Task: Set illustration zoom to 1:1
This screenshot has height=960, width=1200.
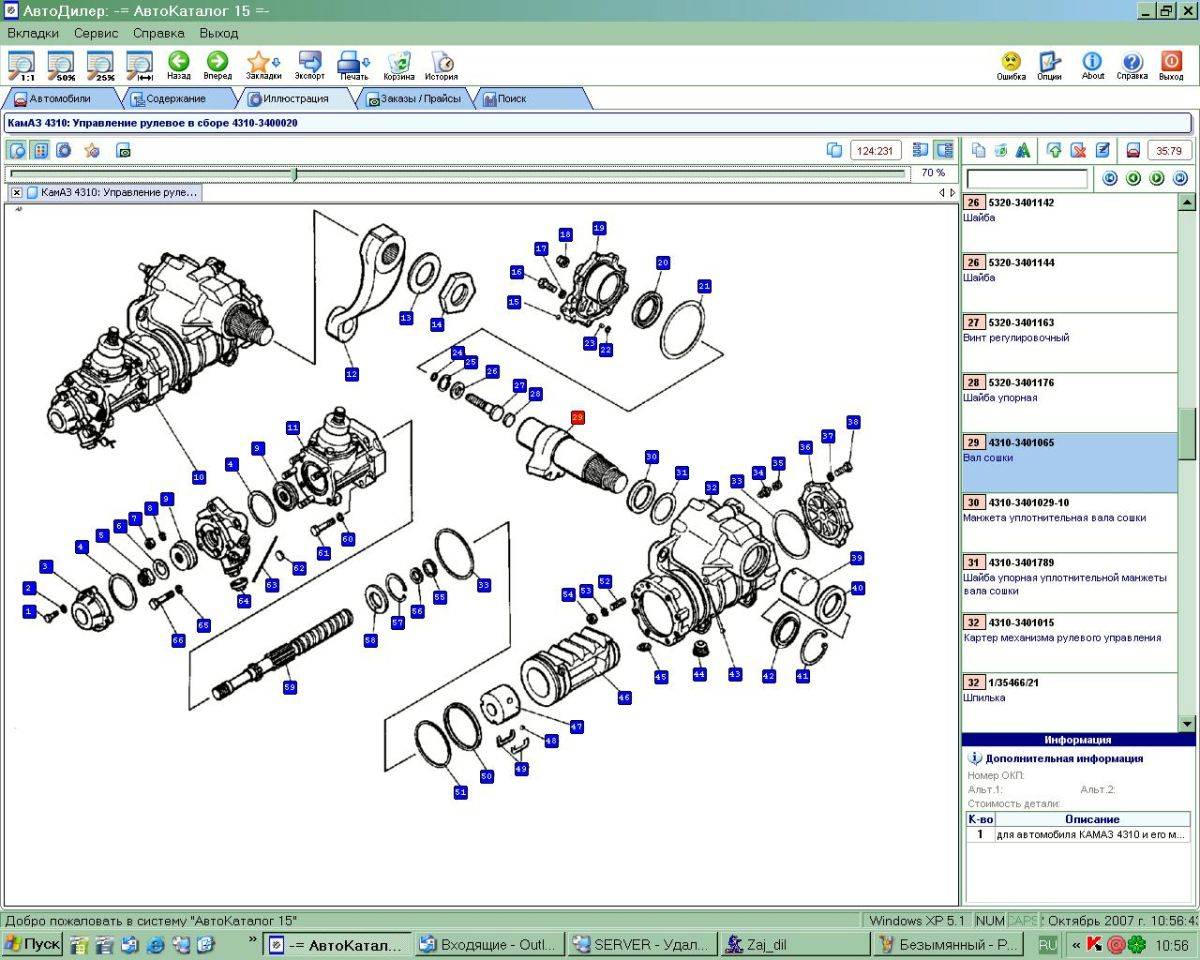Action: click(x=22, y=65)
